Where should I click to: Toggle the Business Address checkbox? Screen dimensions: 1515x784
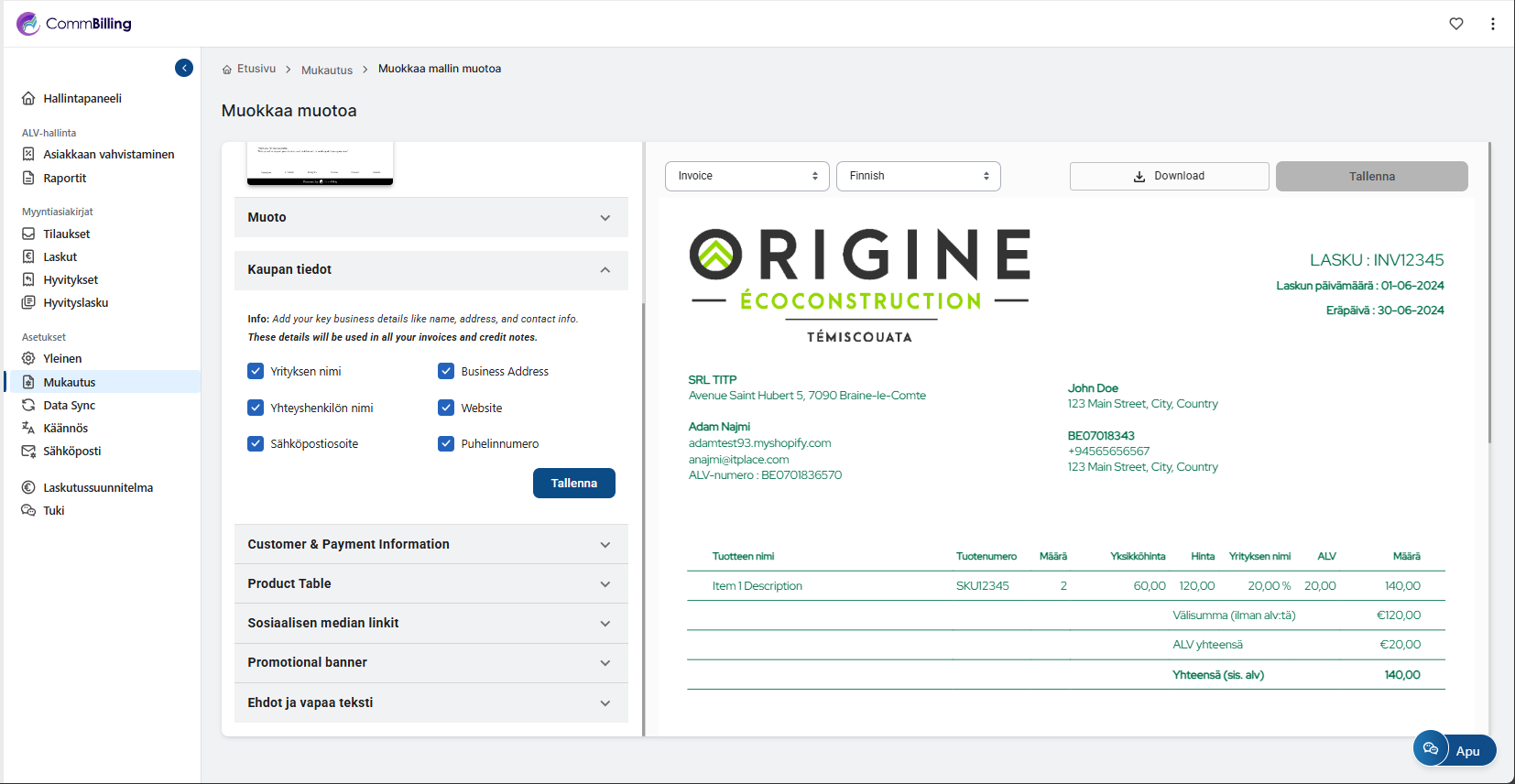click(446, 371)
